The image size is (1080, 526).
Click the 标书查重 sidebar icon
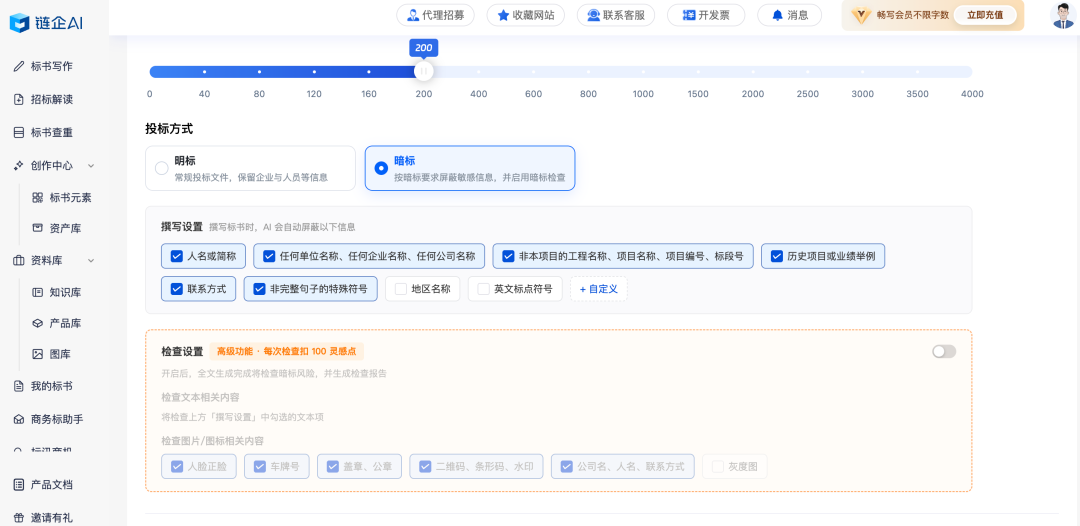click(19, 132)
